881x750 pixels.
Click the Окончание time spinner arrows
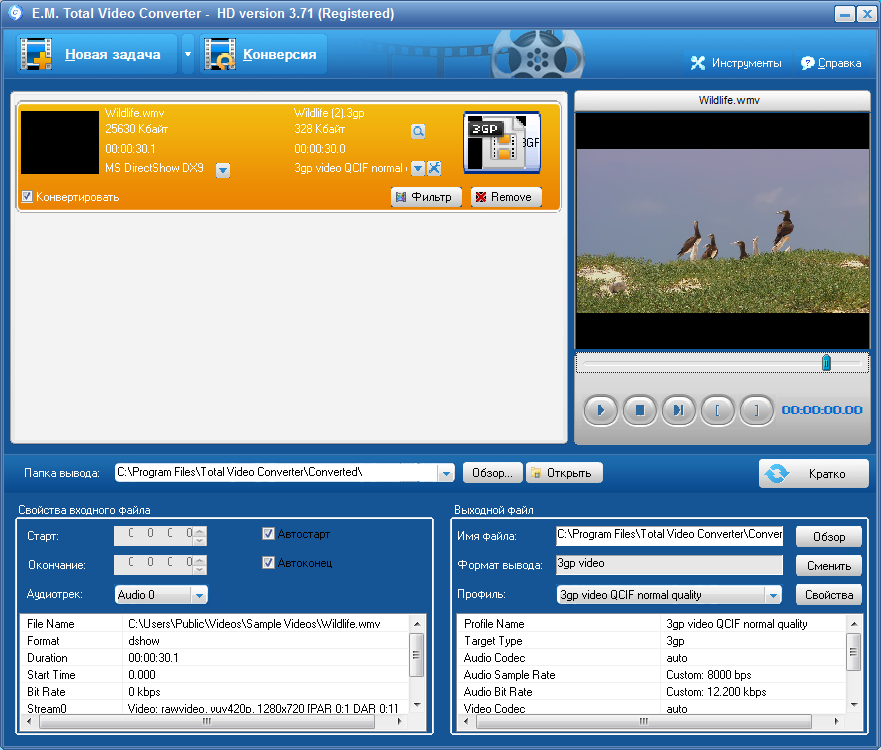(x=200, y=565)
